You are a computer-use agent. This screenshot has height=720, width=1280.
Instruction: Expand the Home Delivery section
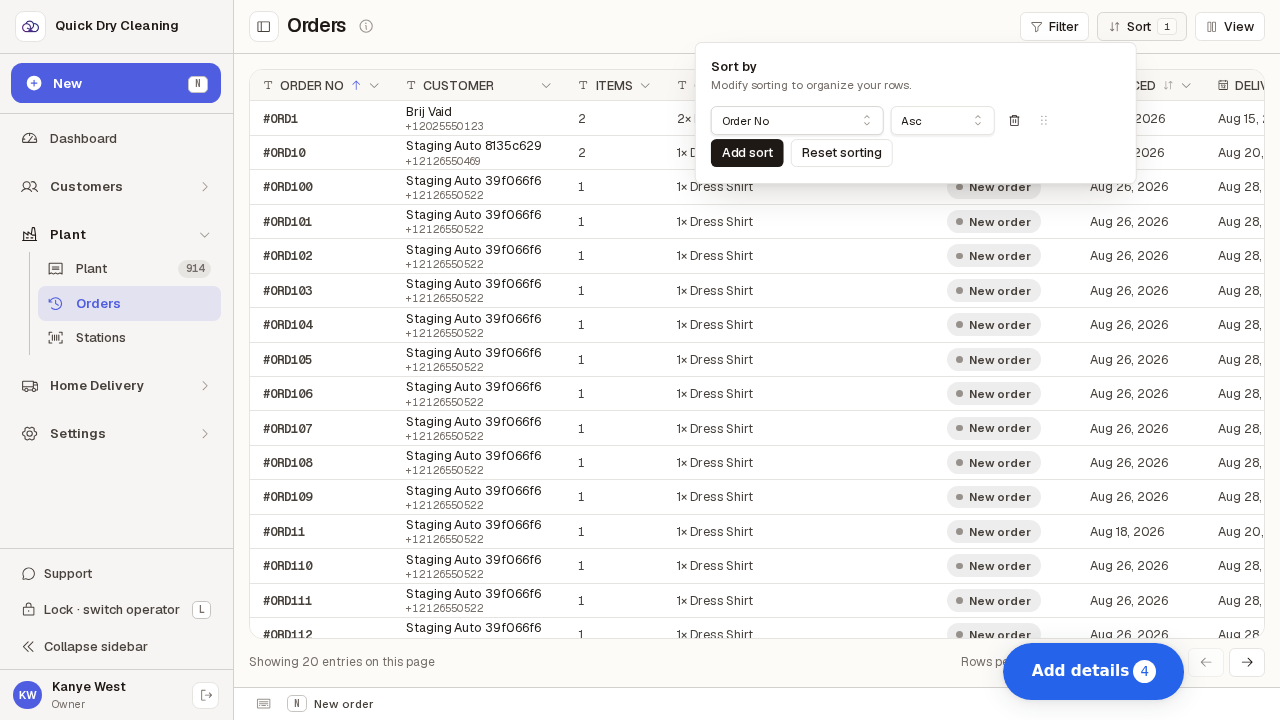click(116, 385)
